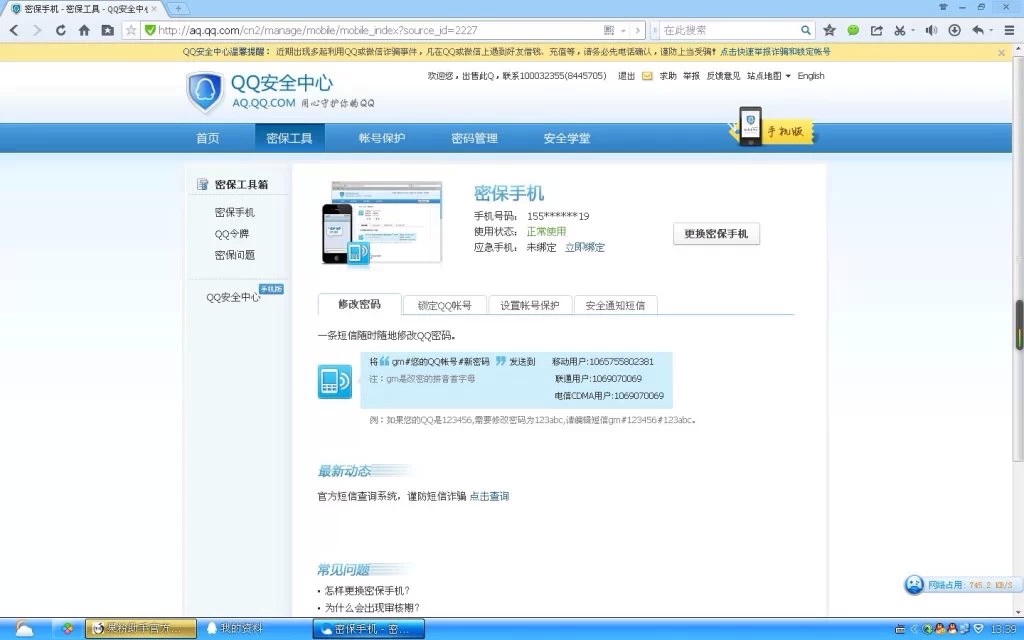Open the 安全学堂 navigation menu

[567, 138]
